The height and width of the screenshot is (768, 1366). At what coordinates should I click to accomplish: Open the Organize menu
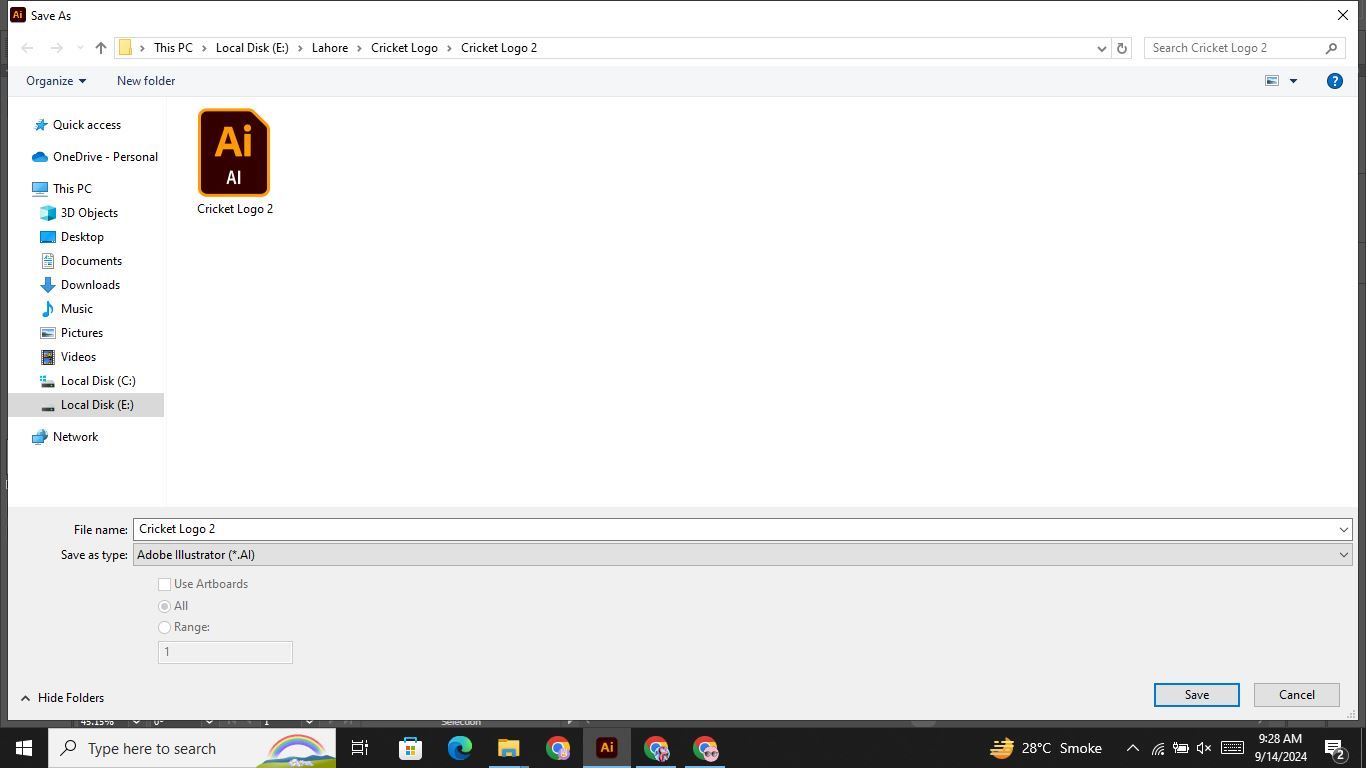[56, 81]
